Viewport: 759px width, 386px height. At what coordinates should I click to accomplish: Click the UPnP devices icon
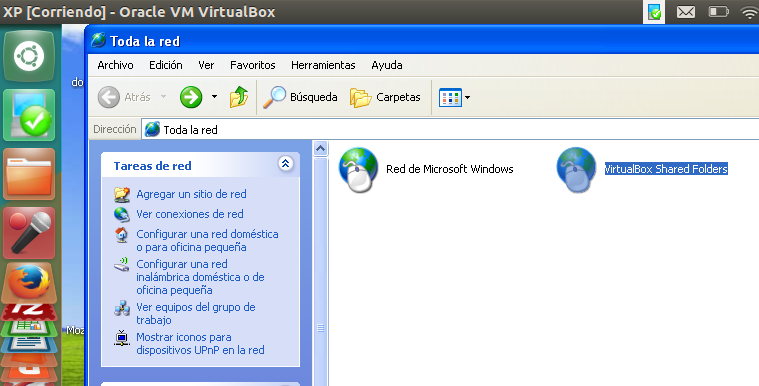[122, 338]
